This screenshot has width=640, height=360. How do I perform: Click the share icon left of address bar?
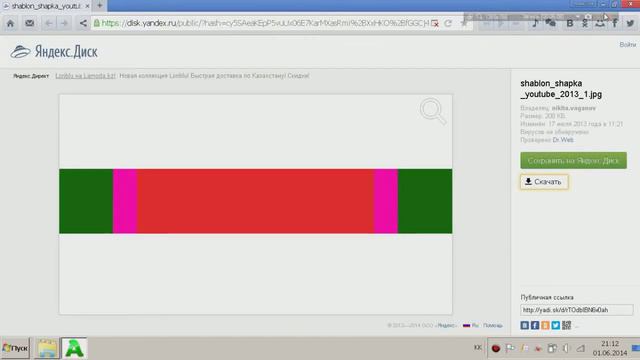click(x=83, y=23)
